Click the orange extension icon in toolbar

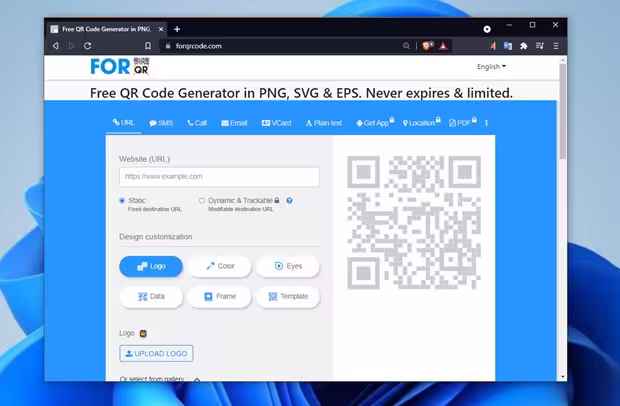493,46
